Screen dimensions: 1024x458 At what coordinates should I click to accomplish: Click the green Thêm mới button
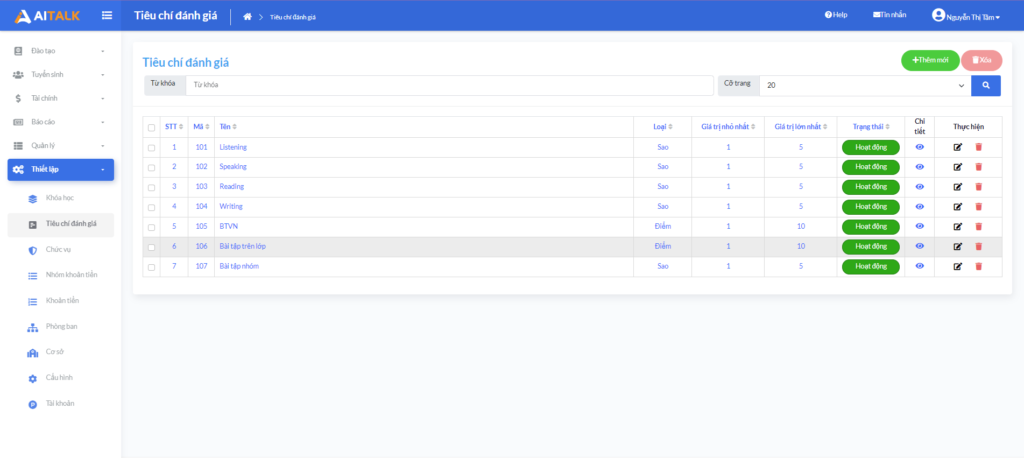[929, 61]
